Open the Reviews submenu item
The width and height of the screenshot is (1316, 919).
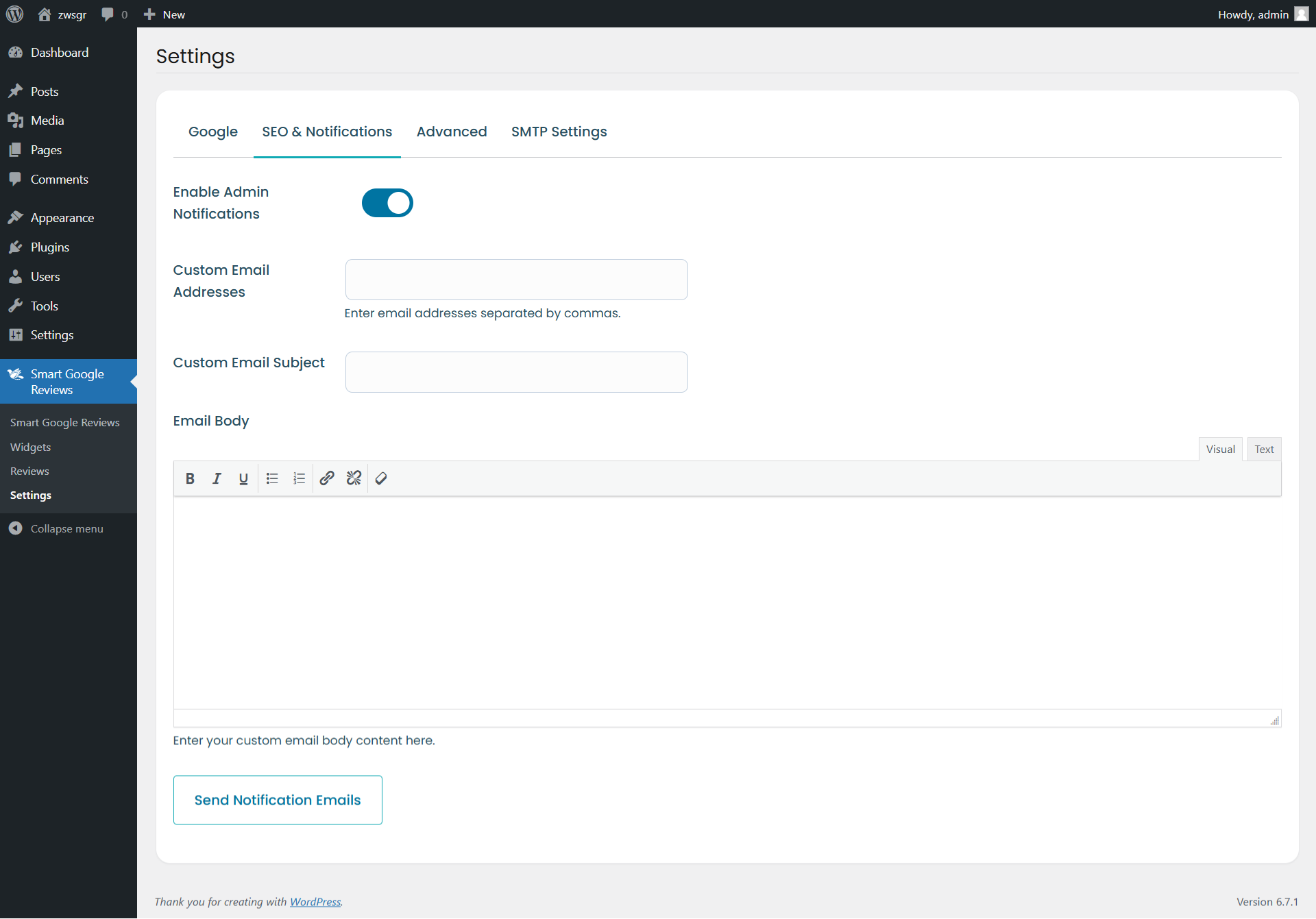coord(29,471)
